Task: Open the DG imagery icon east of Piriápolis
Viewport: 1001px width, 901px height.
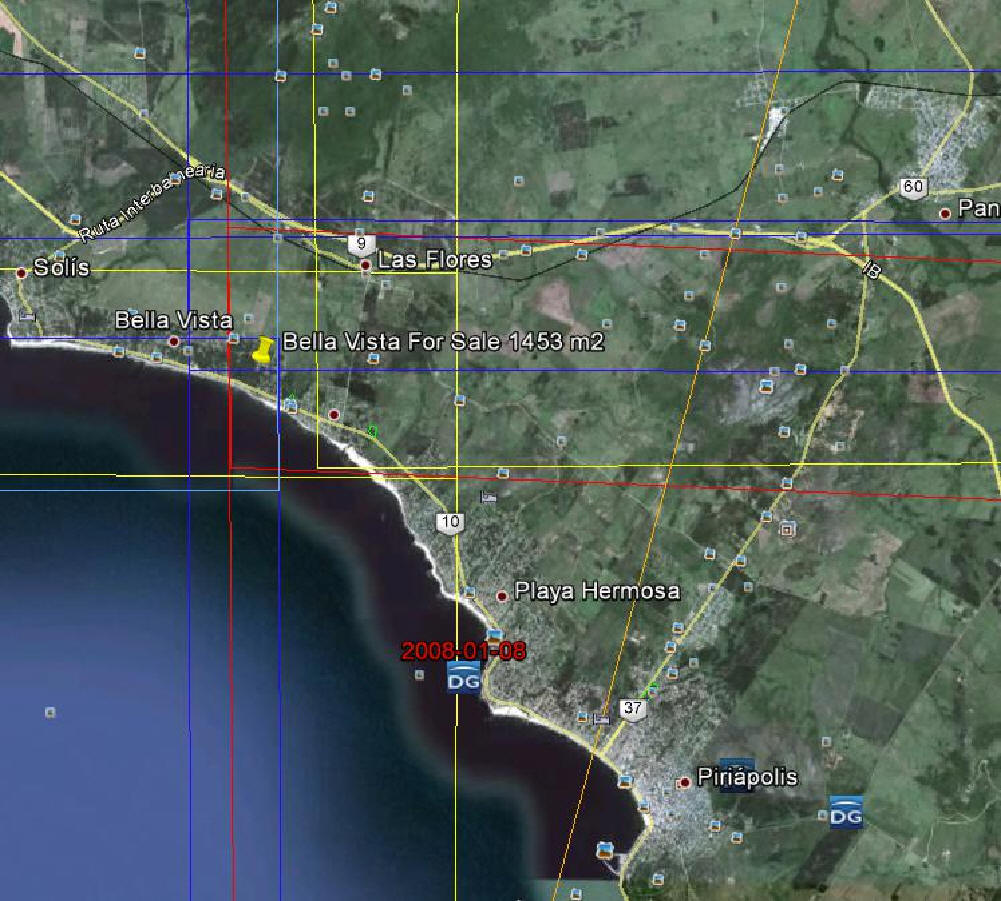Action: tap(846, 812)
